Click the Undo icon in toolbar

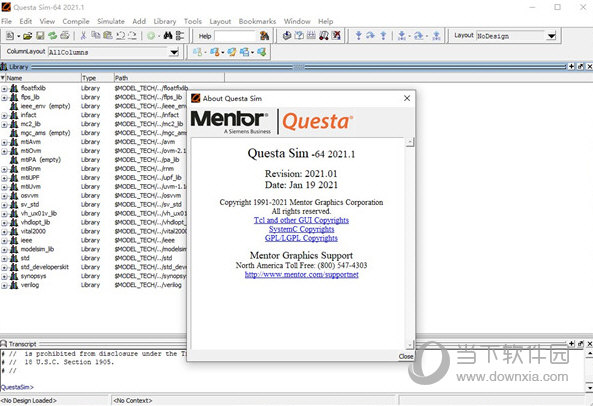coord(121,36)
